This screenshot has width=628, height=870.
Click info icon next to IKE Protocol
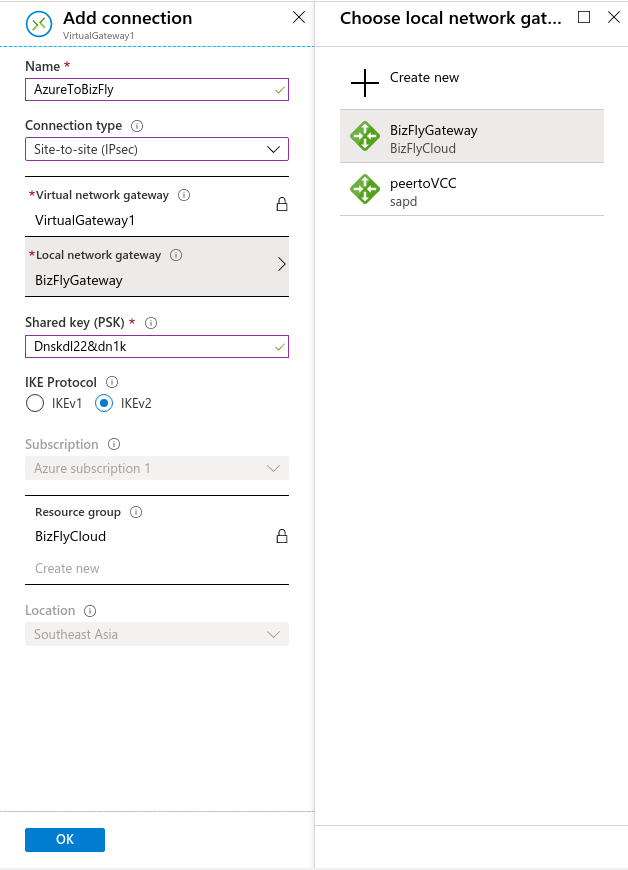(x=112, y=382)
